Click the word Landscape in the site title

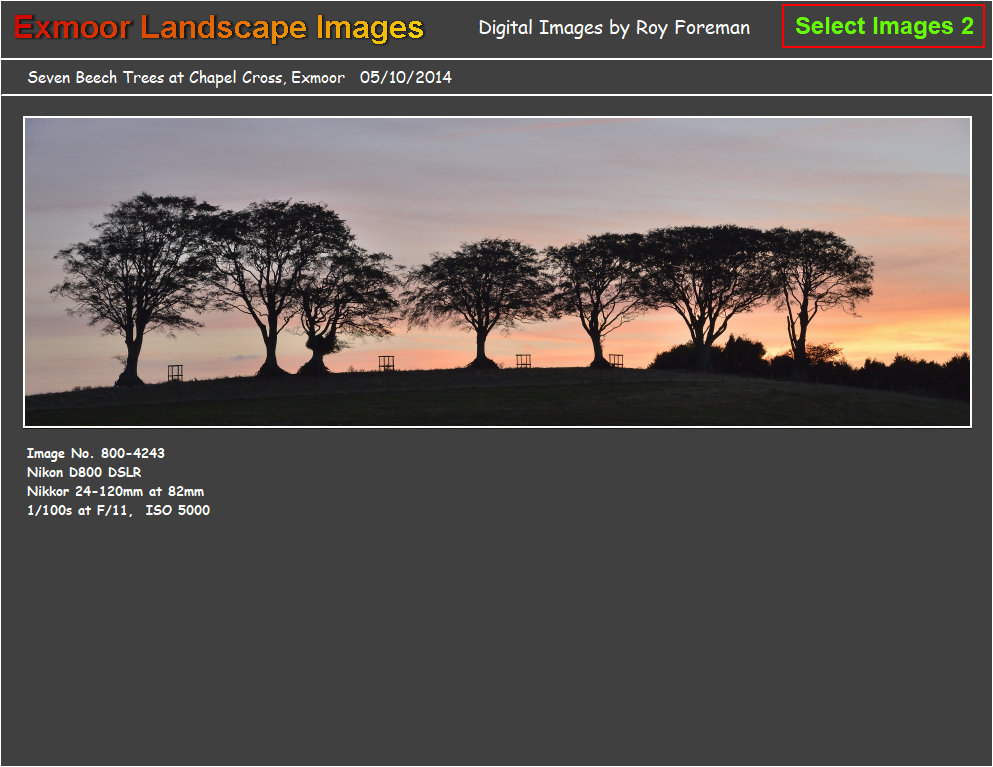pyautogui.click(x=222, y=29)
